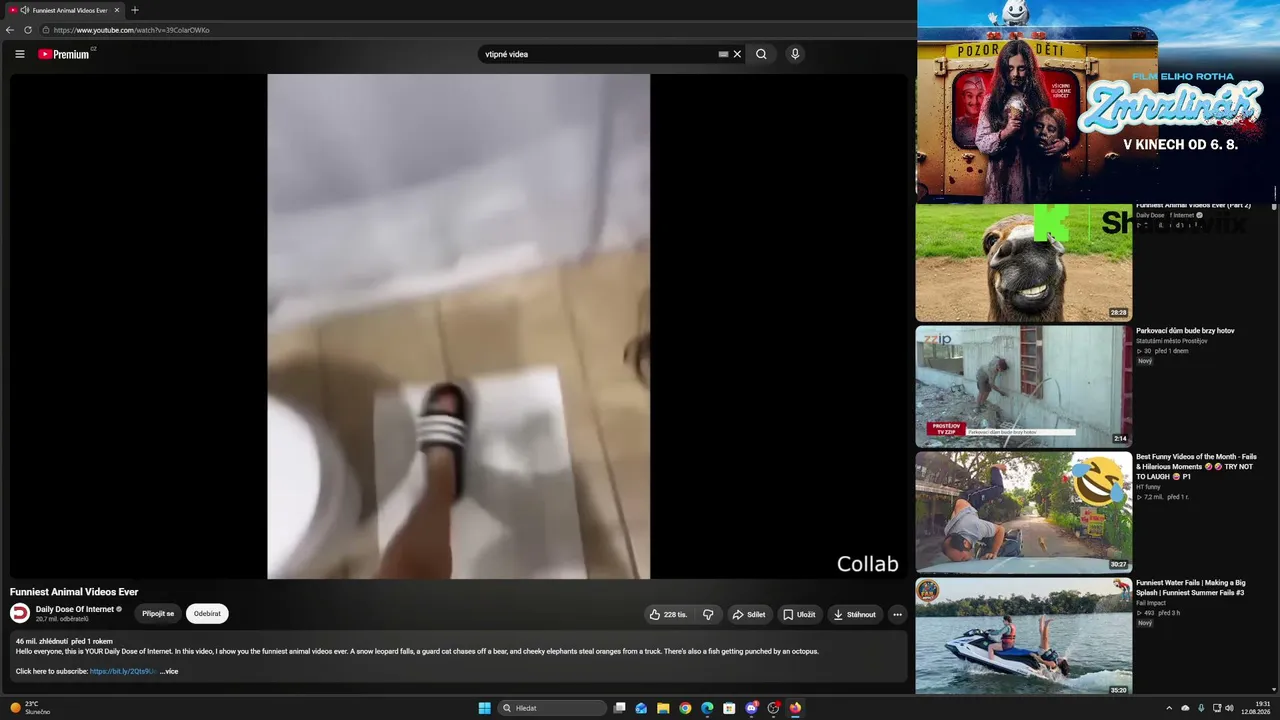Subscribe with the Odebírat button
Viewport: 1280px width, 720px height.
(207, 614)
